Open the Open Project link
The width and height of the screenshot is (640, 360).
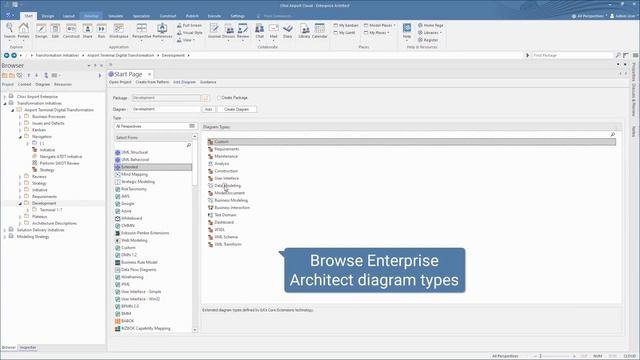click(120, 82)
